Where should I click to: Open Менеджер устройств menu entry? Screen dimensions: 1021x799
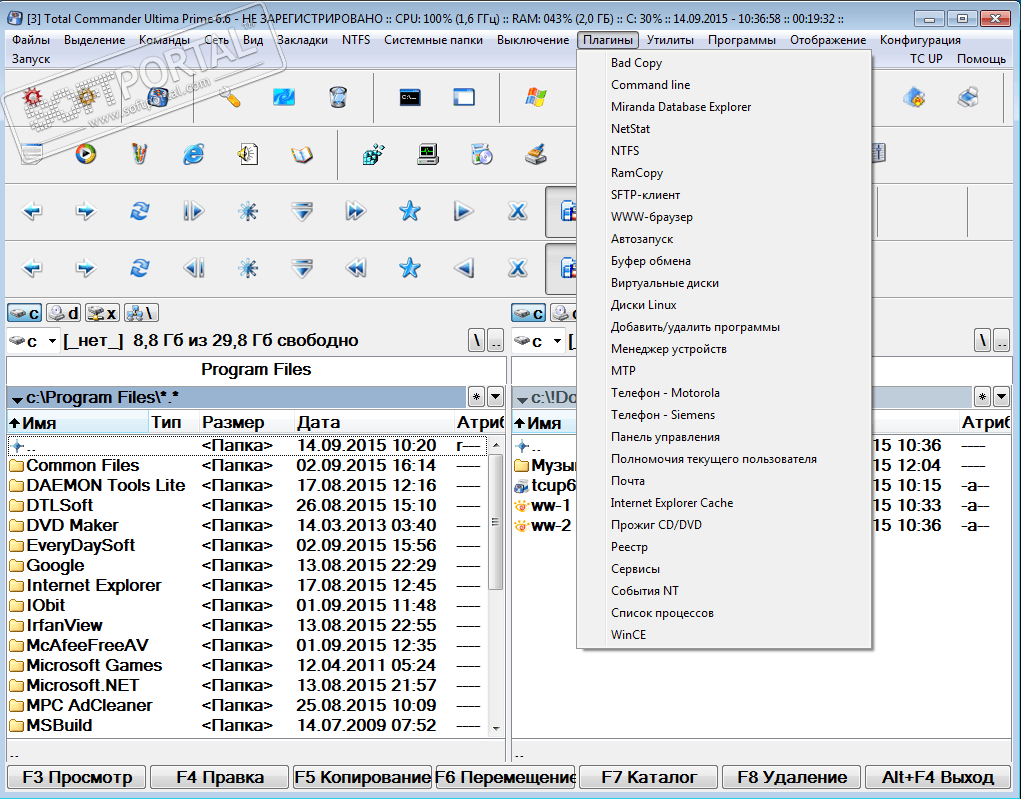point(724,349)
